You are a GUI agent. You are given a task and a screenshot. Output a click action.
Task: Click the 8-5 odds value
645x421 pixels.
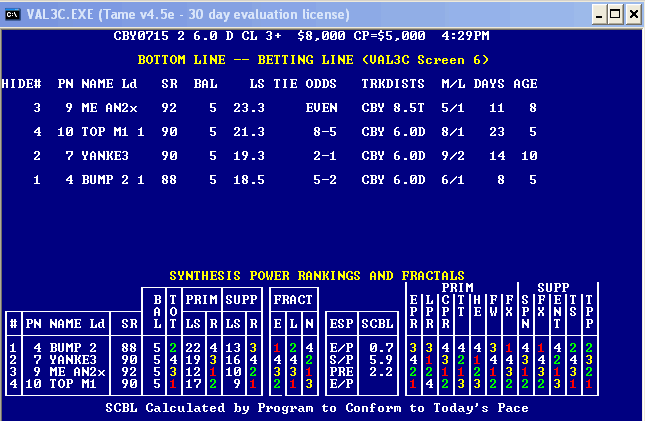pos(325,132)
